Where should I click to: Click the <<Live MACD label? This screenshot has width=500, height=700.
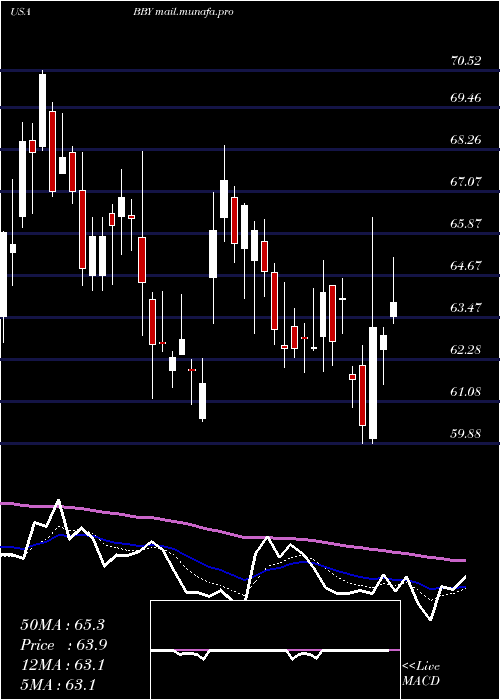[421, 673]
